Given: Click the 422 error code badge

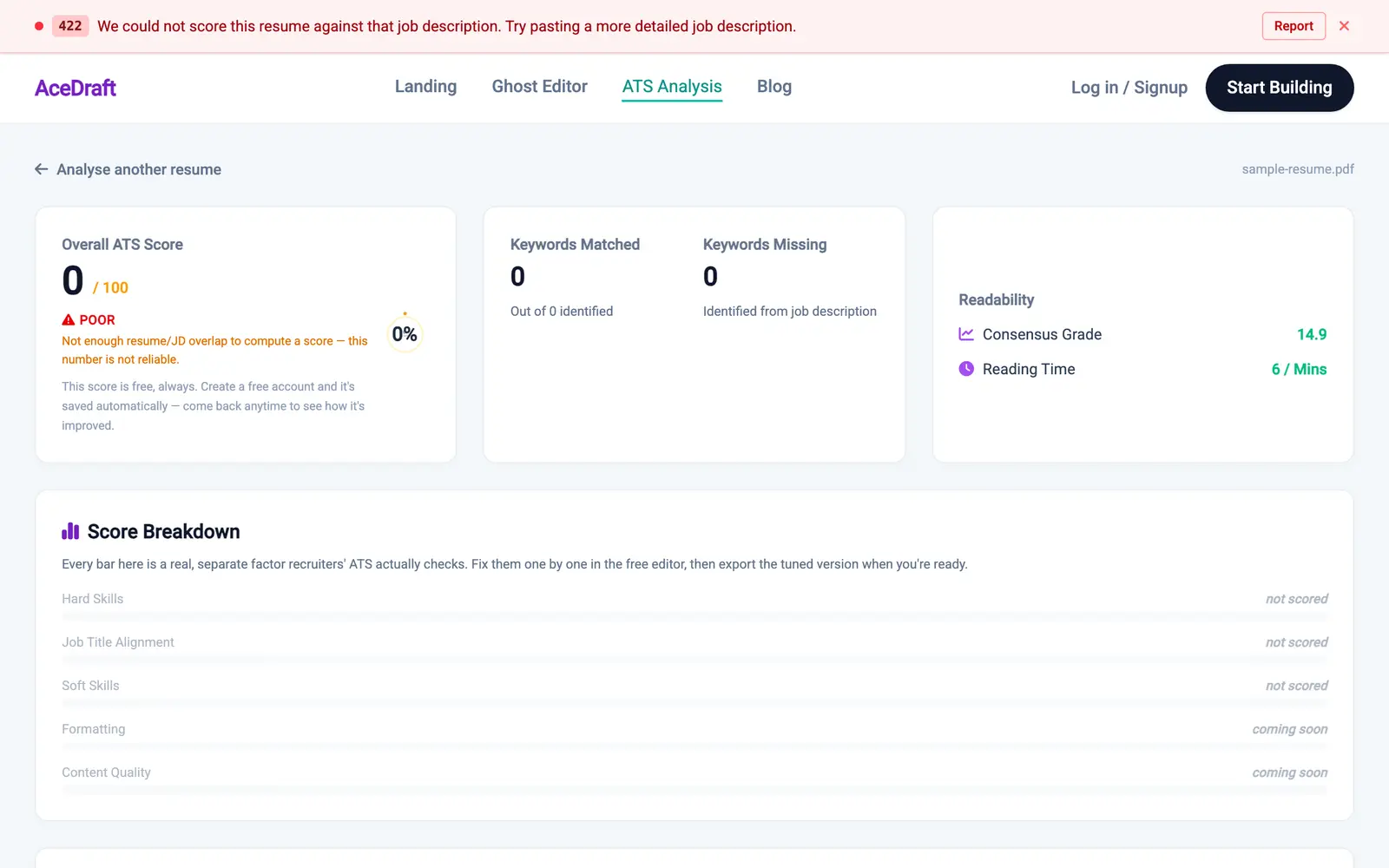Looking at the screenshot, I should (70, 26).
